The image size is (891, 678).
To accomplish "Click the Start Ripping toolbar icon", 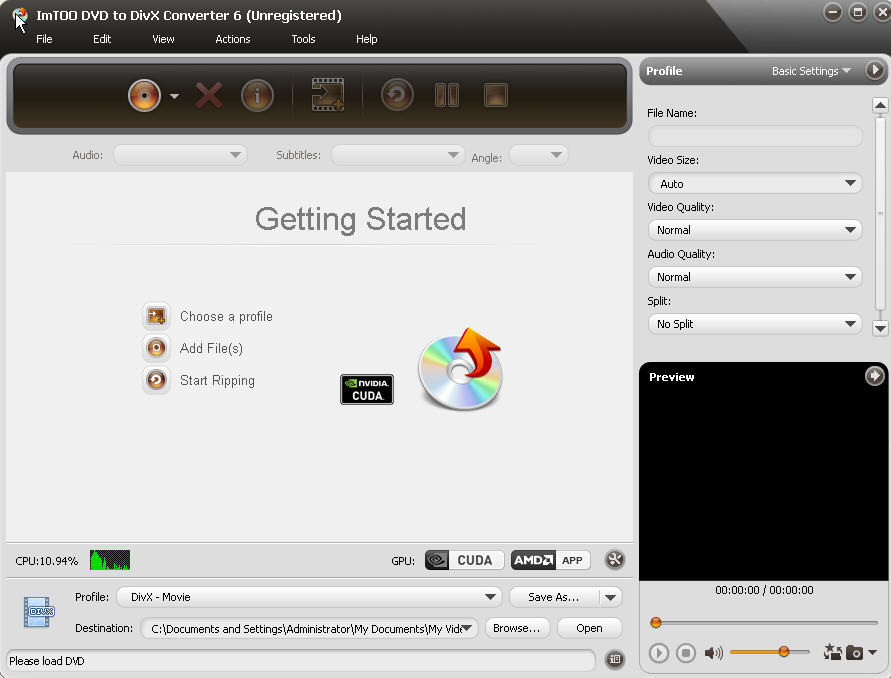I will [397, 94].
